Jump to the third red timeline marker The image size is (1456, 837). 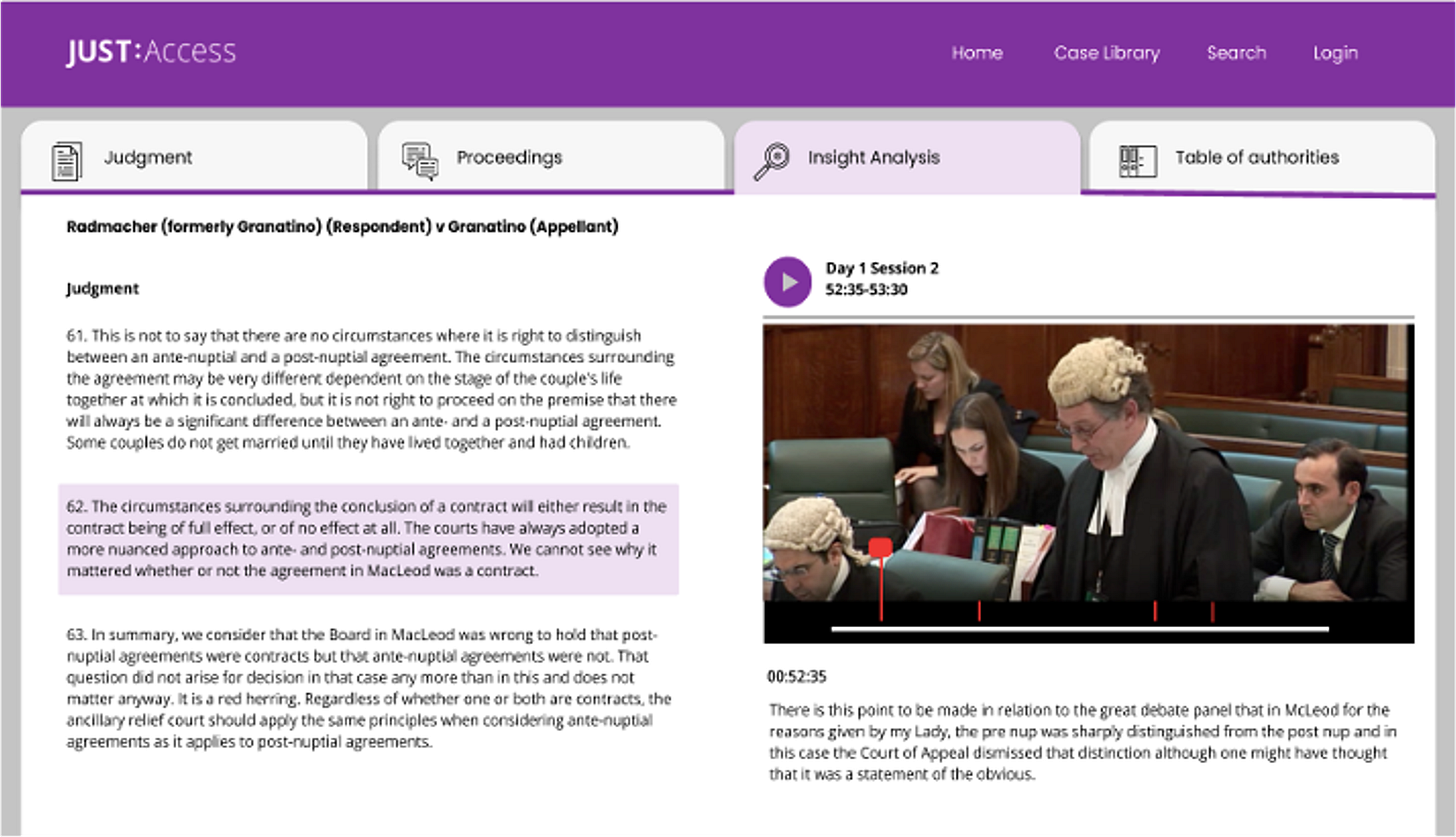tap(1155, 611)
